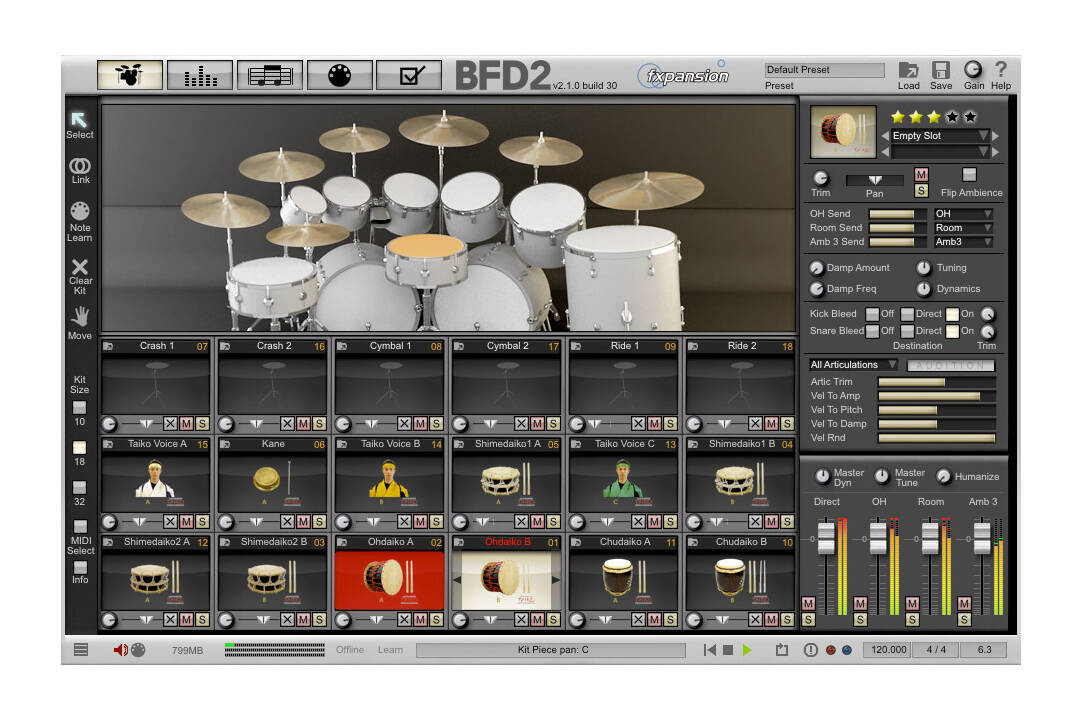Select the Ohdaiko A kit slot
1081x717 pixels.
(390, 580)
